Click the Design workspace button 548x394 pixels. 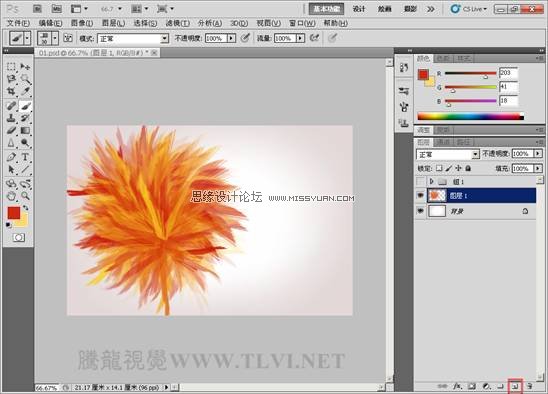point(359,9)
